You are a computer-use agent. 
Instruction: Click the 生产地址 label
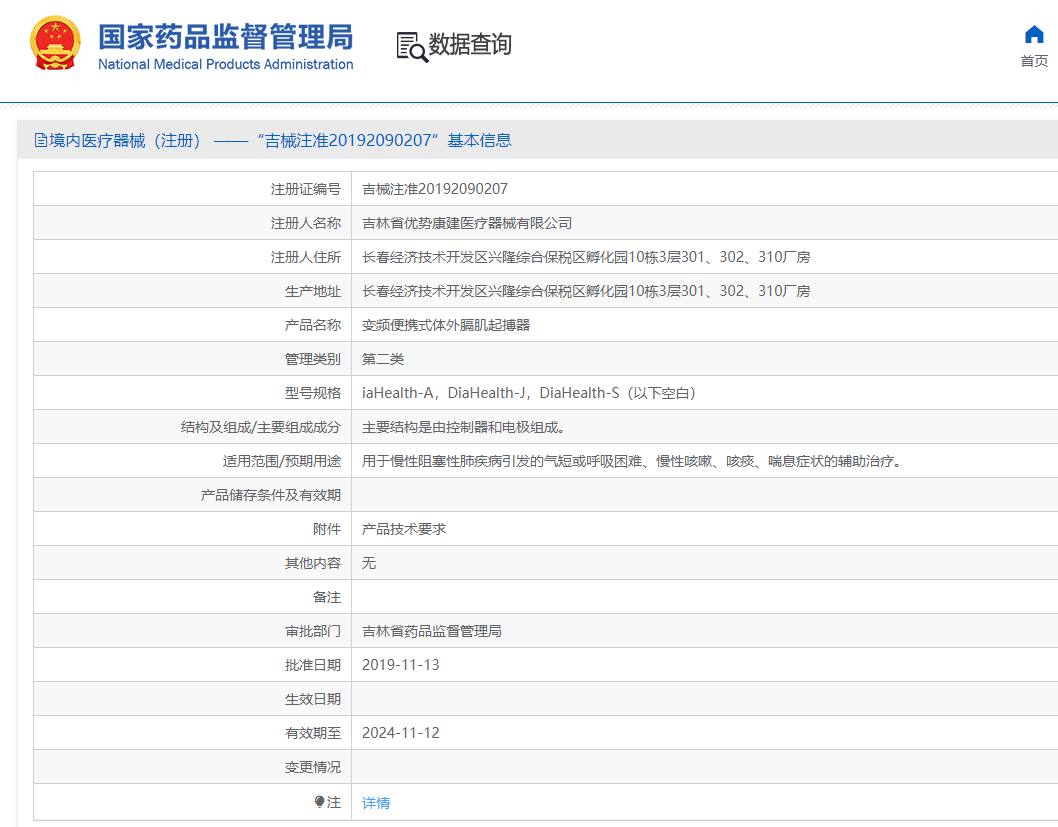pyautogui.click(x=312, y=291)
